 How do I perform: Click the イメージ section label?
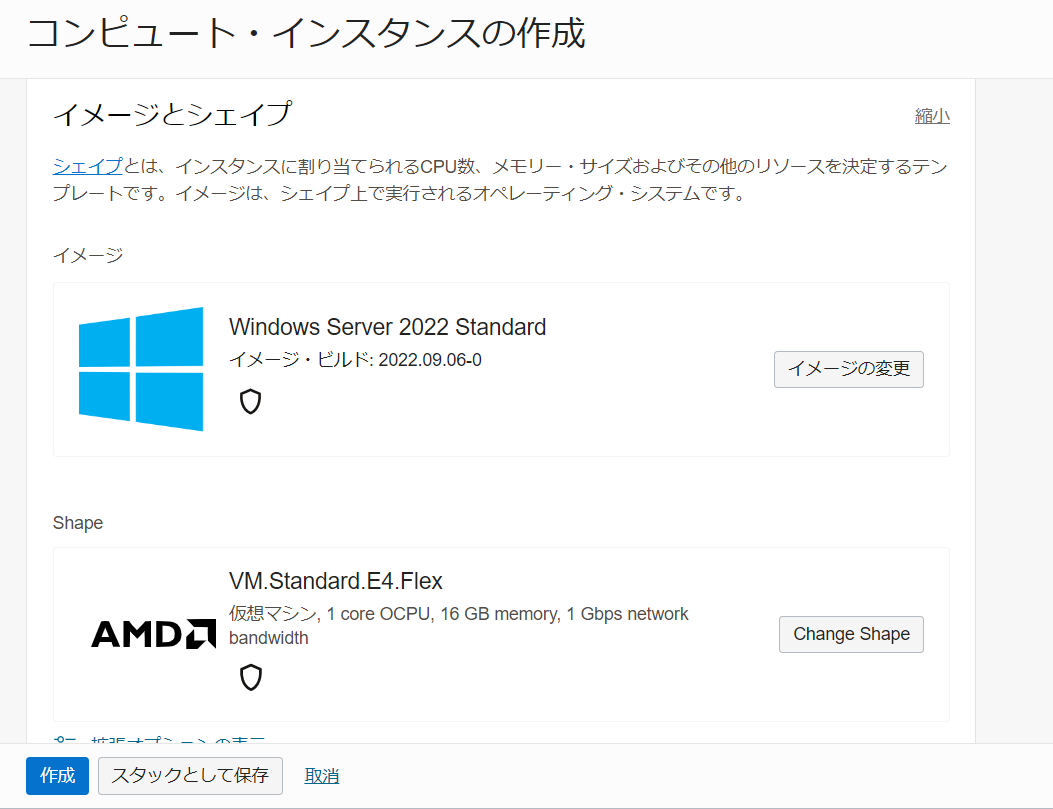click(80, 255)
